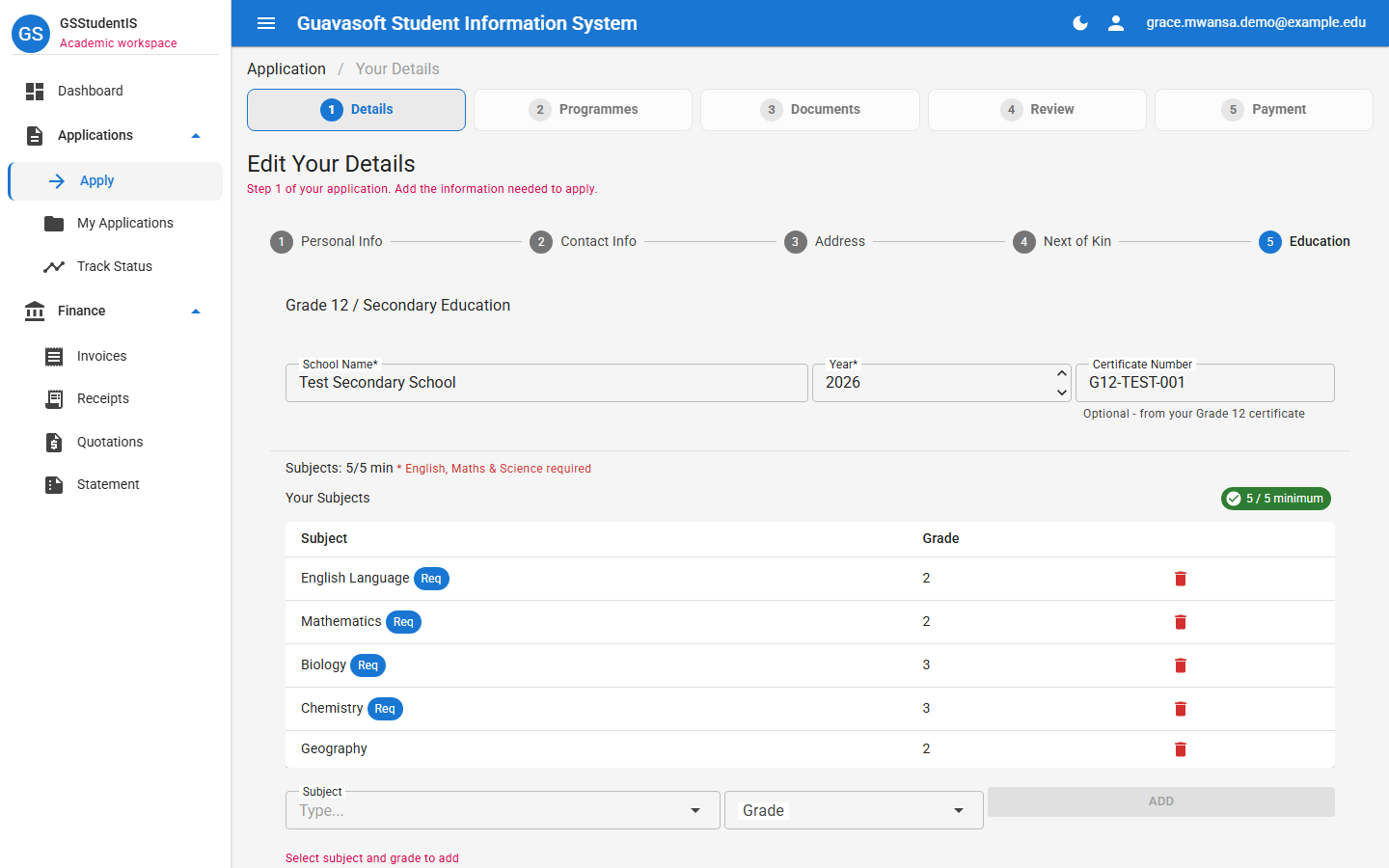Screen dimensions: 1389x868
Task: Delete the Mathematics subject row
Action: [1181, 622]
